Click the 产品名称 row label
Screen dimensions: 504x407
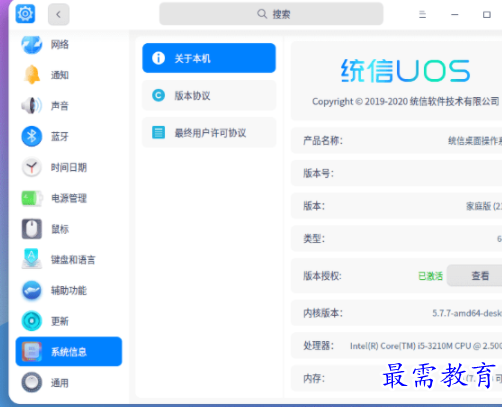pos(323,141)
